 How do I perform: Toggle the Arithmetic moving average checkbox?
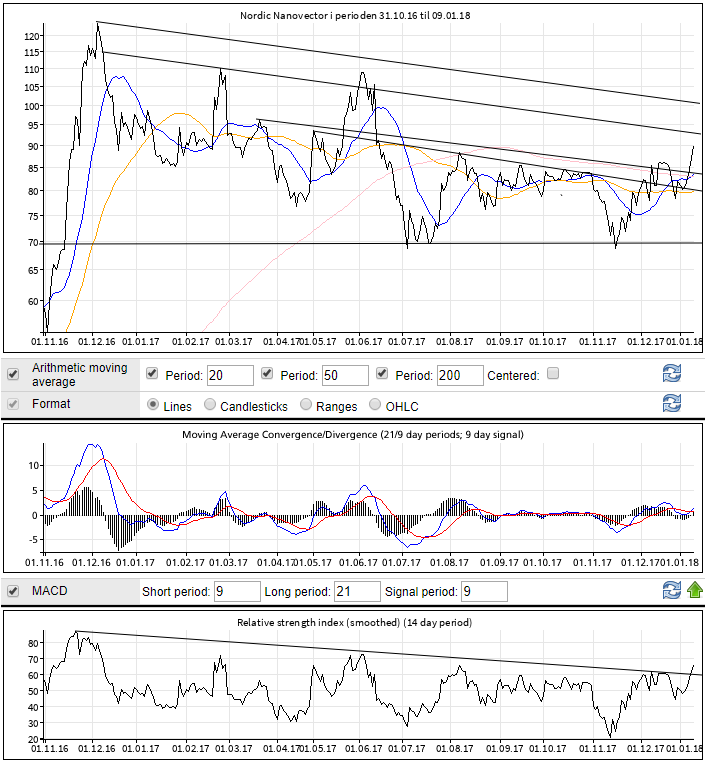[x=13, y=374]
